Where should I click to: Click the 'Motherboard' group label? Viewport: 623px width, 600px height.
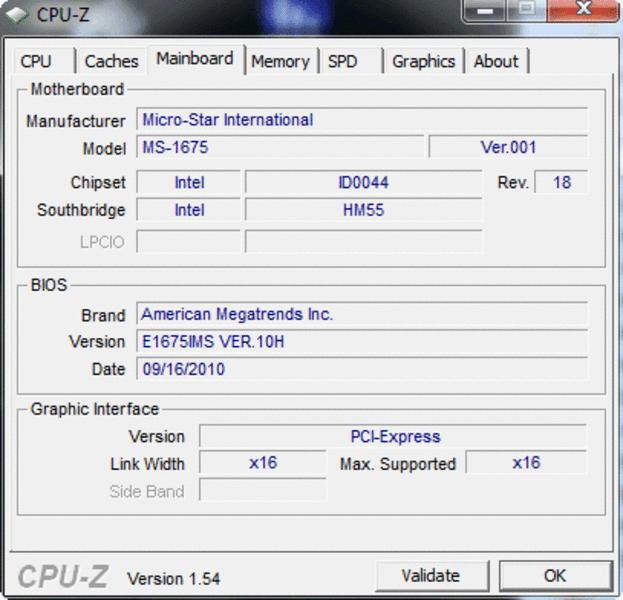pos(77,89)
